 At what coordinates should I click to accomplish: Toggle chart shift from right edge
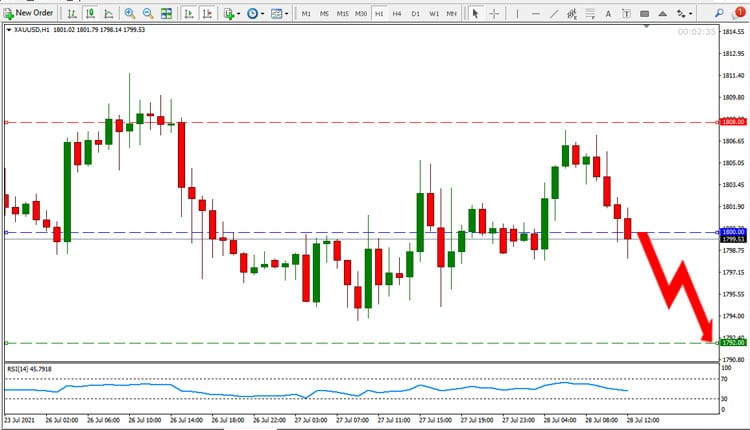(x=207, y=13)
